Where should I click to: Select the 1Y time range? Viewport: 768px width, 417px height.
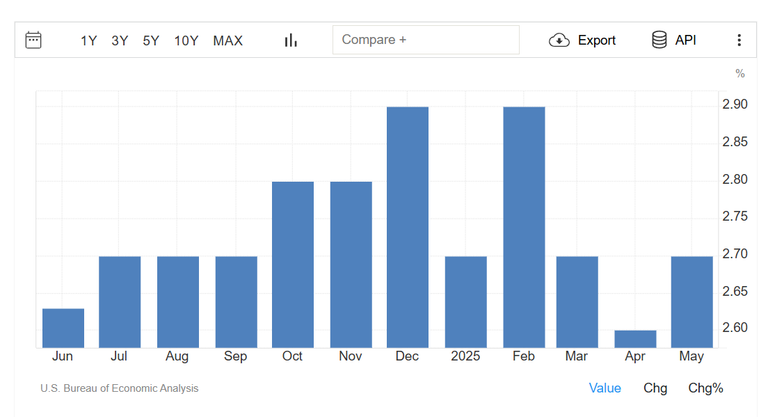pyautogui.click(x=89, y=41)
